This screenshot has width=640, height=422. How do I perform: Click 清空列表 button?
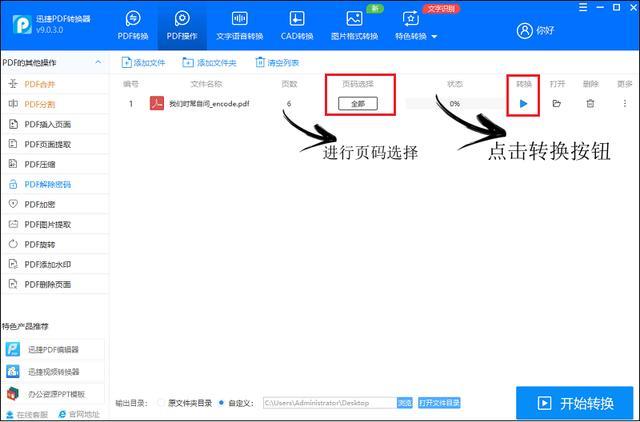[277, 62]
